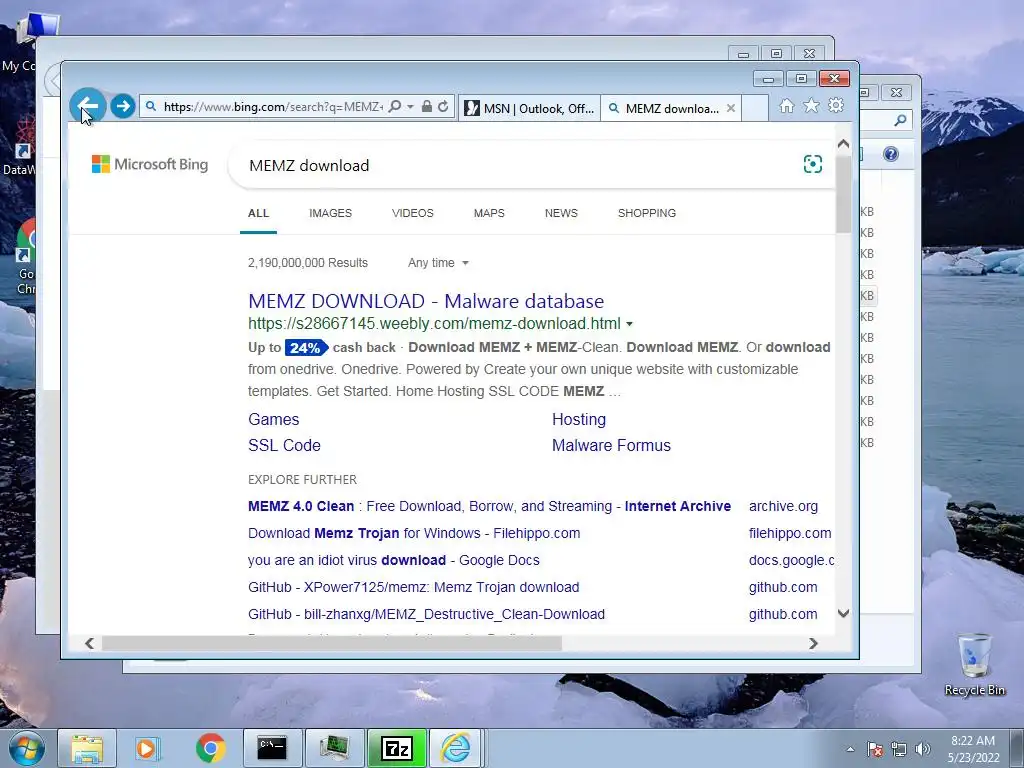Open the Hosting sublink

click(579, 419)
